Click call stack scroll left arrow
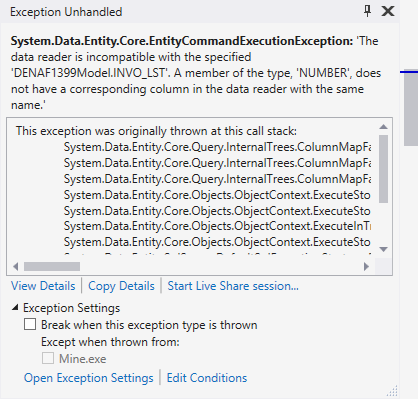The height and width of the screenshot is (399, 418). click(15, 266)
